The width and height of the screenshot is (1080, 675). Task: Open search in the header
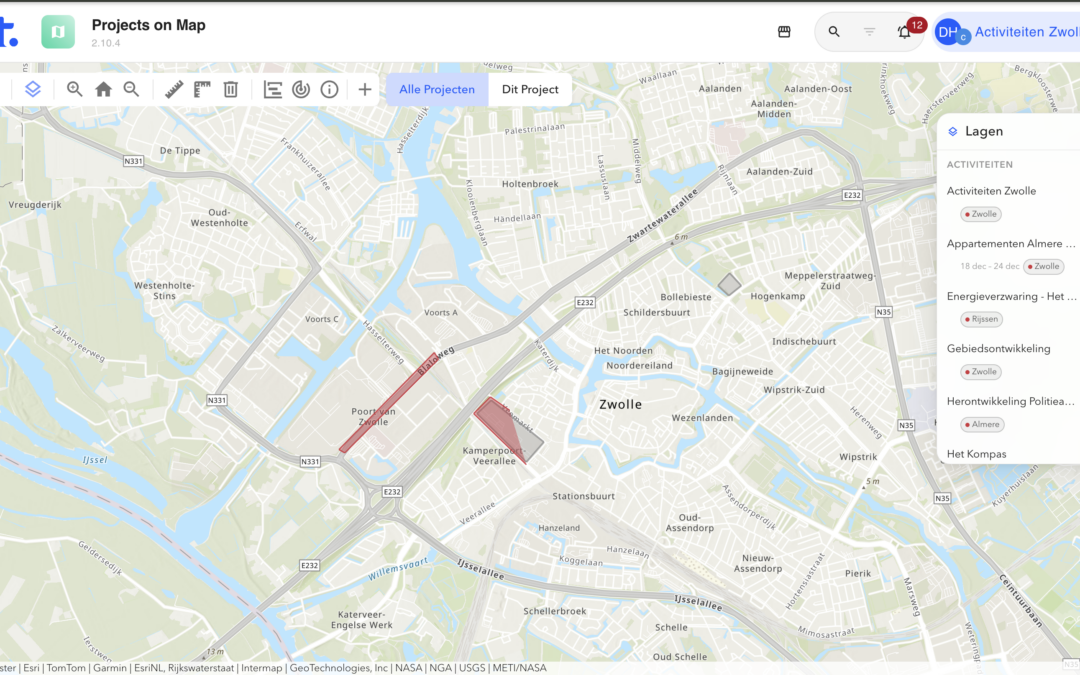click(834, 32)
